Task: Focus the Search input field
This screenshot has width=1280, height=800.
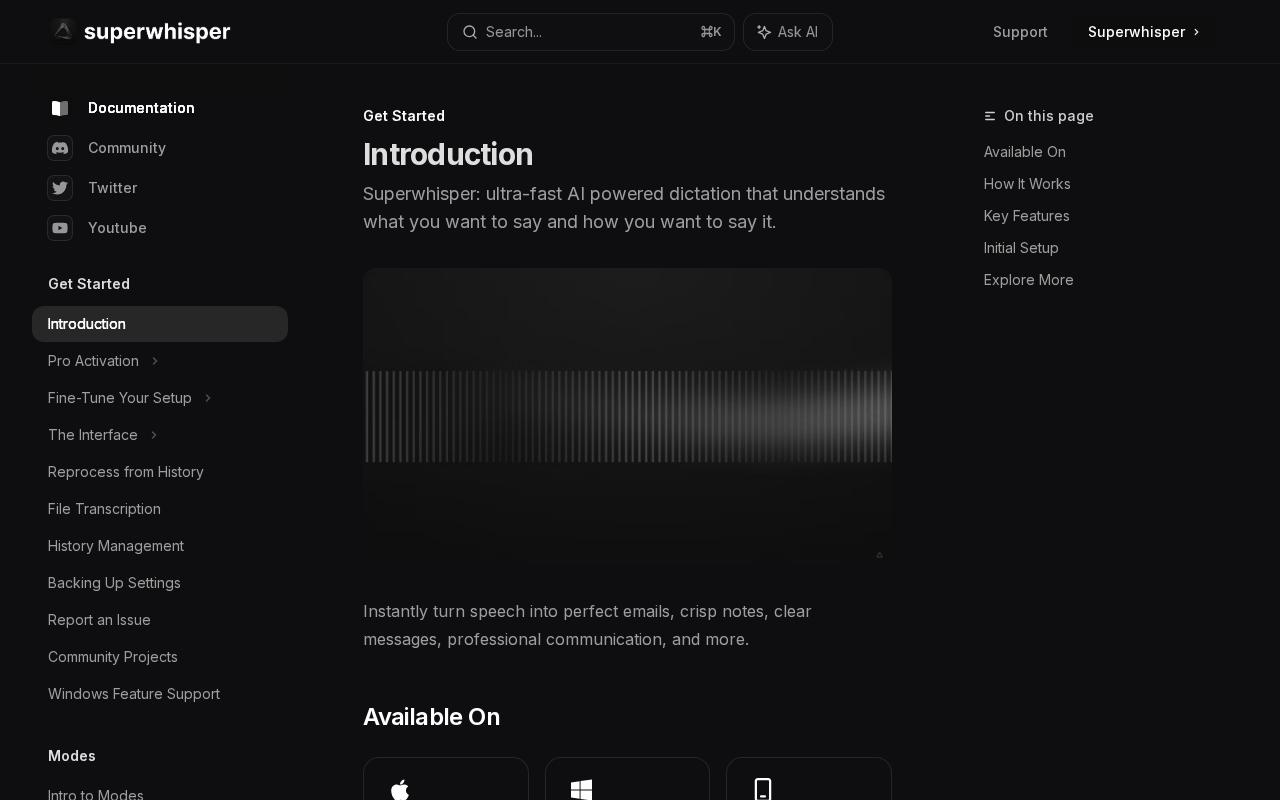Action: pyautogui.click(x=591, y=32)
